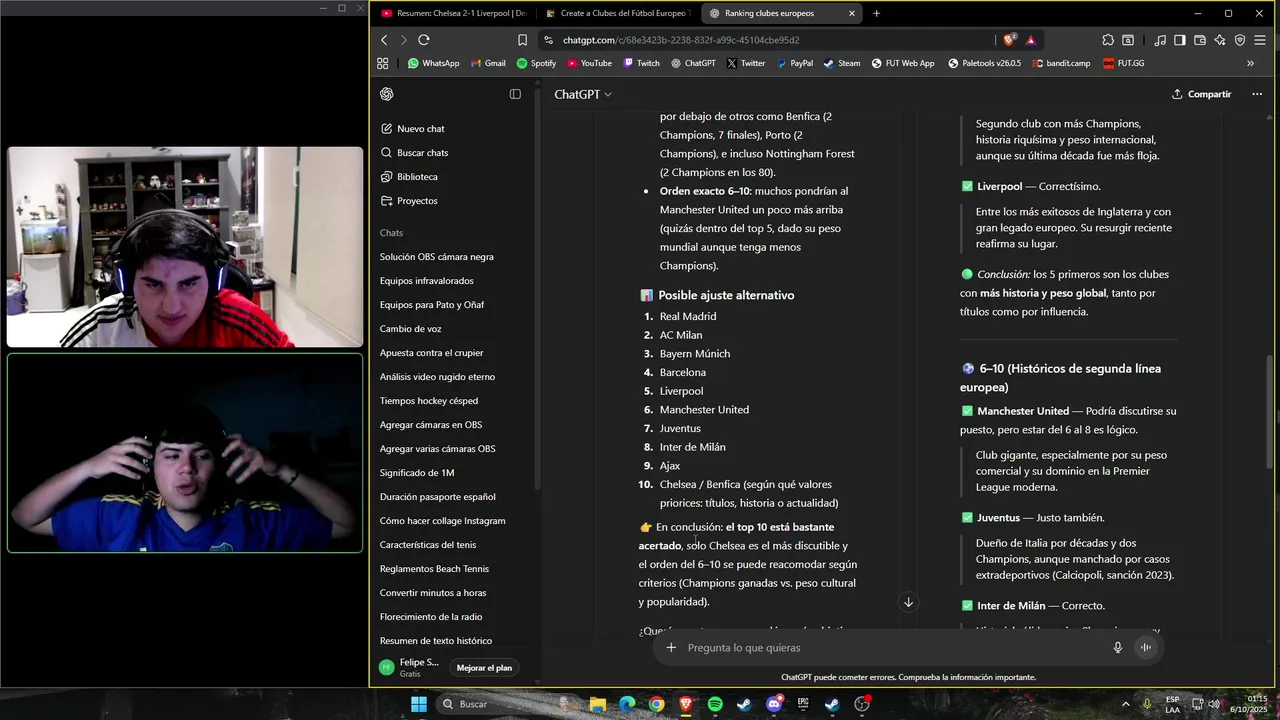The height and width of the screenshot is (720, 1280).
Task: Open the browser extensions puzzle icon
Action: pyautogui.click(x=1108, y=40)
